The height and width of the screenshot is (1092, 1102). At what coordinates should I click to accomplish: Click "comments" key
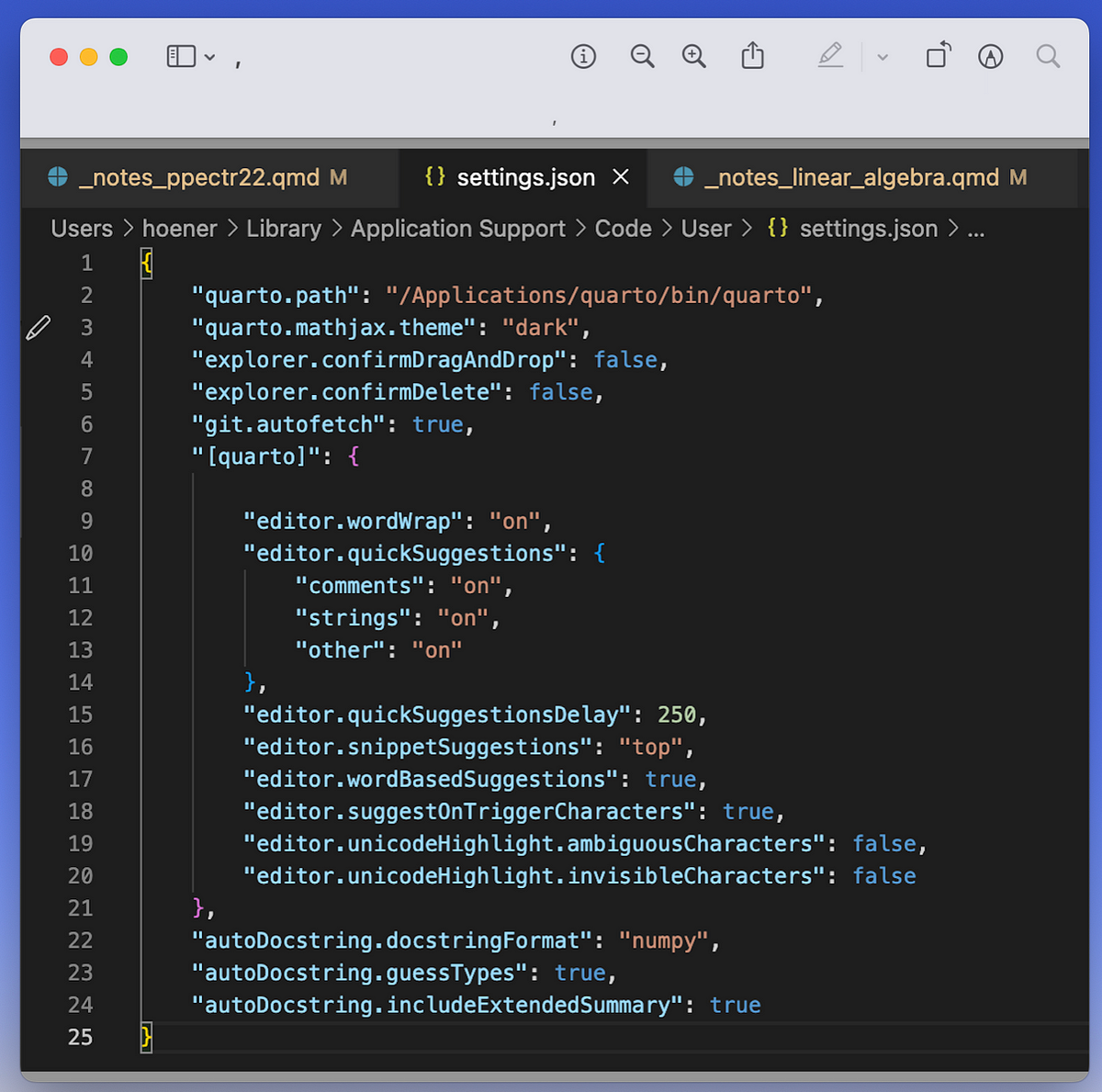360,586
